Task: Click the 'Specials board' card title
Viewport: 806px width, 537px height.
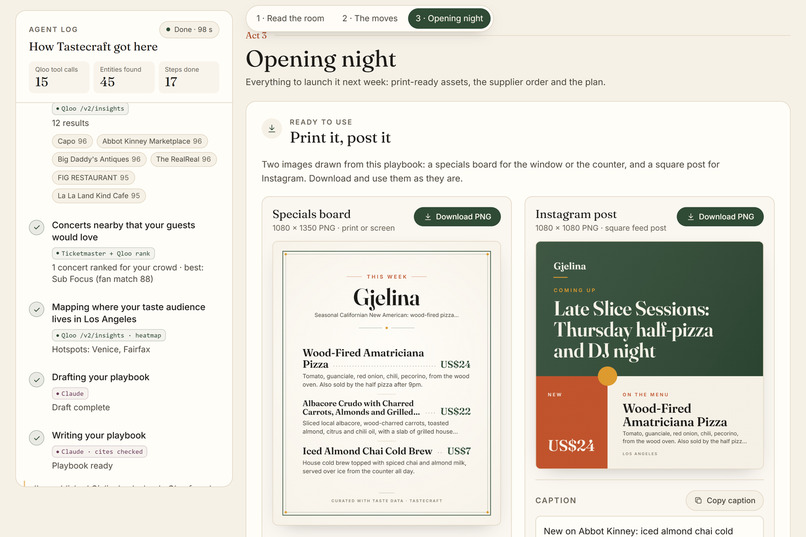Action: pyautogui.click(x=312, y=214)
